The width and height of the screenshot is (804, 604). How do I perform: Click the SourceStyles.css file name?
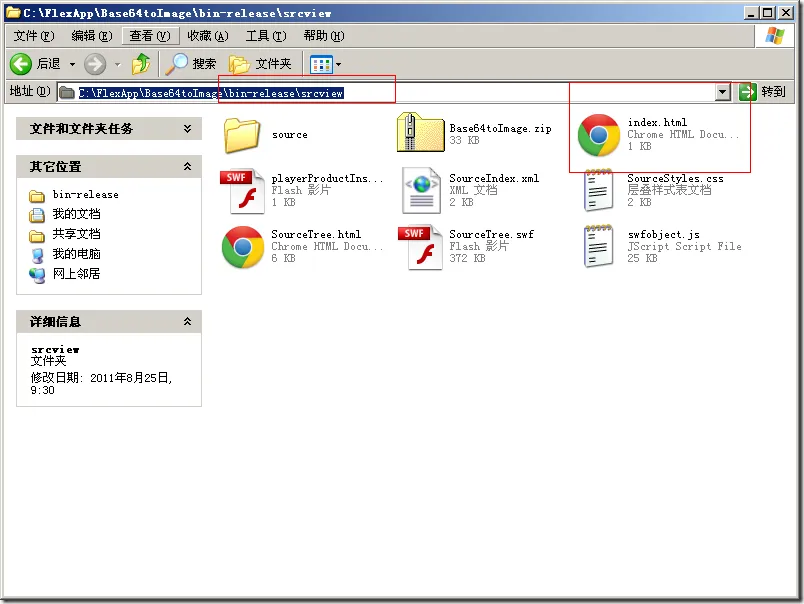[x=675, y=178]
